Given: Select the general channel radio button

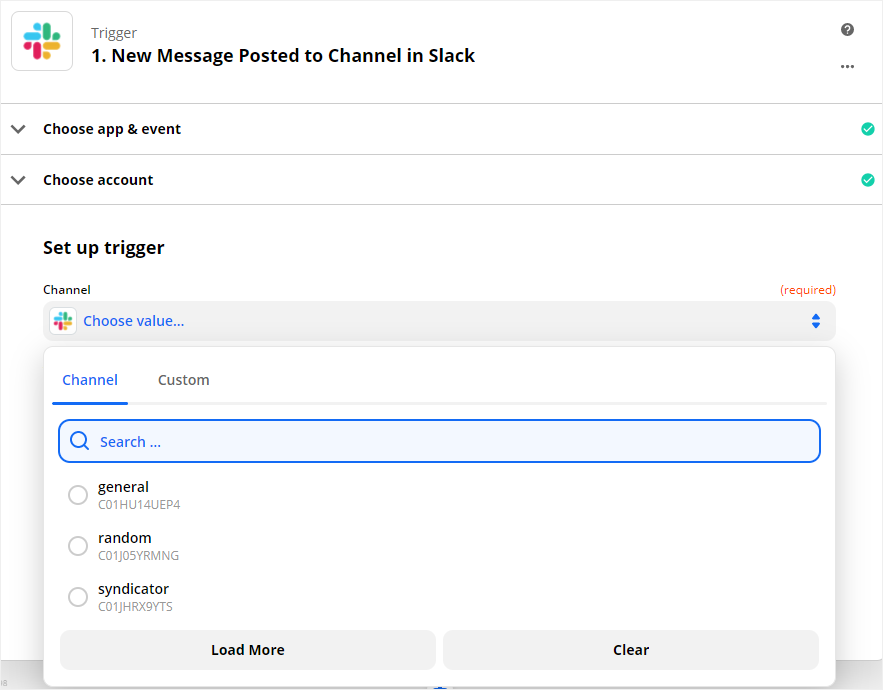Looking at the screenshot, I should (x=78, y=495).
